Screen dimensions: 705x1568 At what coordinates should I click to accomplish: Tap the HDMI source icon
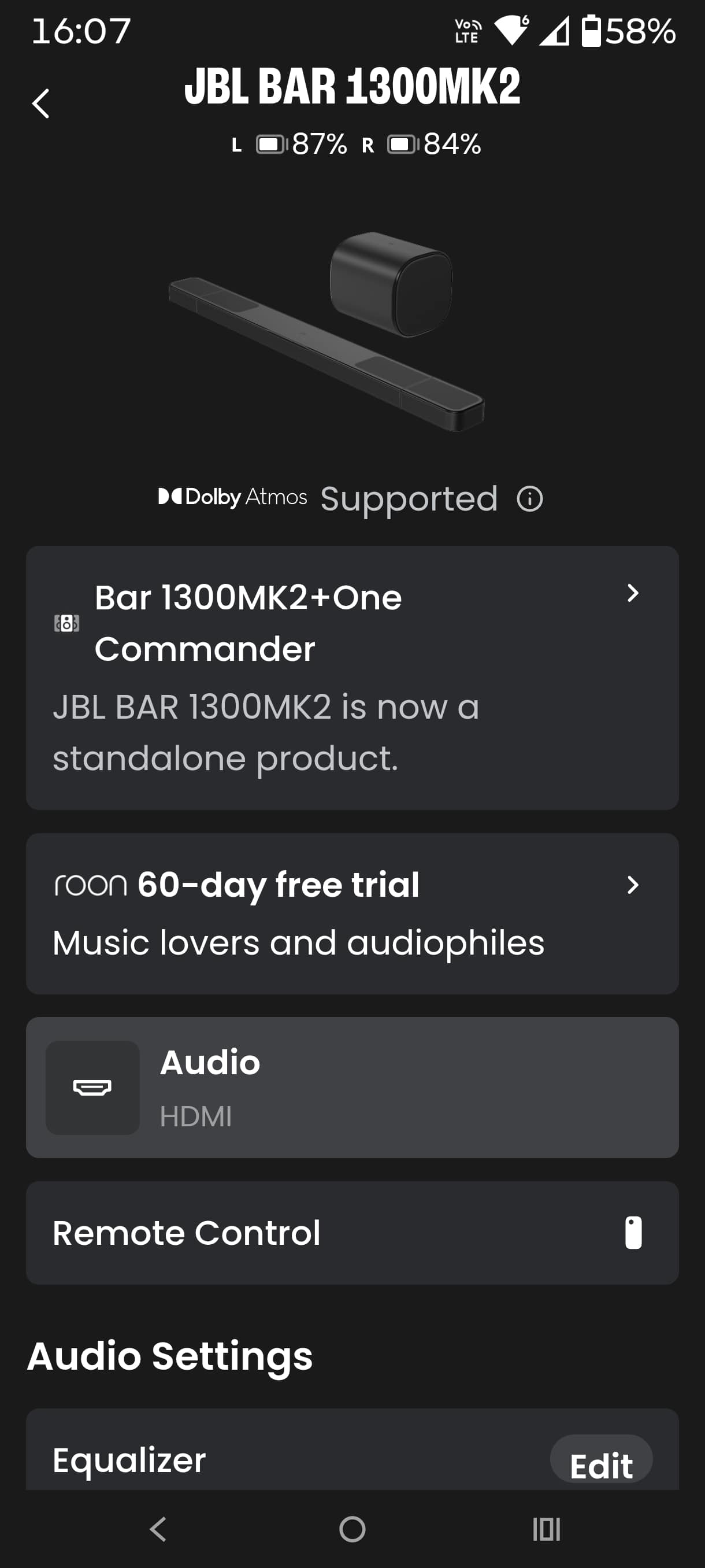click(x=92, y=1087)
